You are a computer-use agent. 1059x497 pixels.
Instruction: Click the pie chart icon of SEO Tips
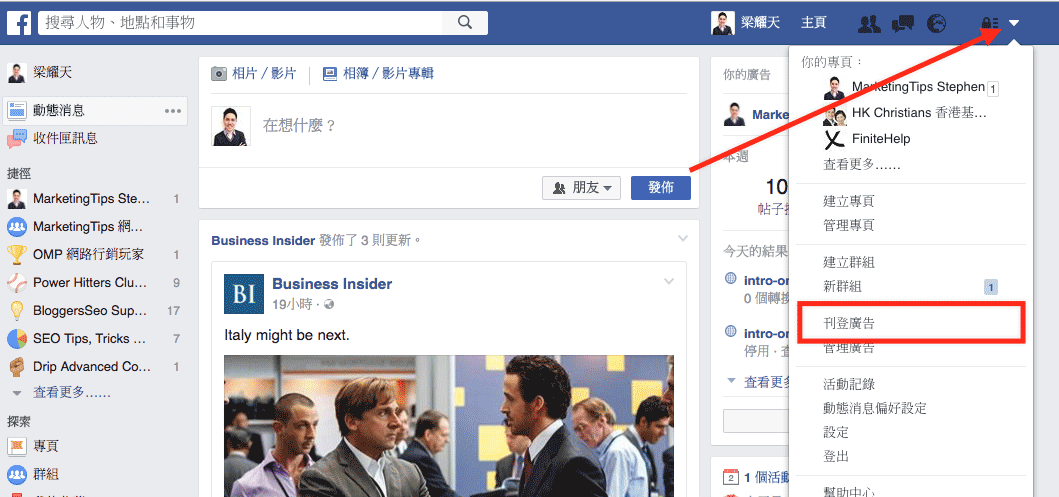click(x=16, y=338)
